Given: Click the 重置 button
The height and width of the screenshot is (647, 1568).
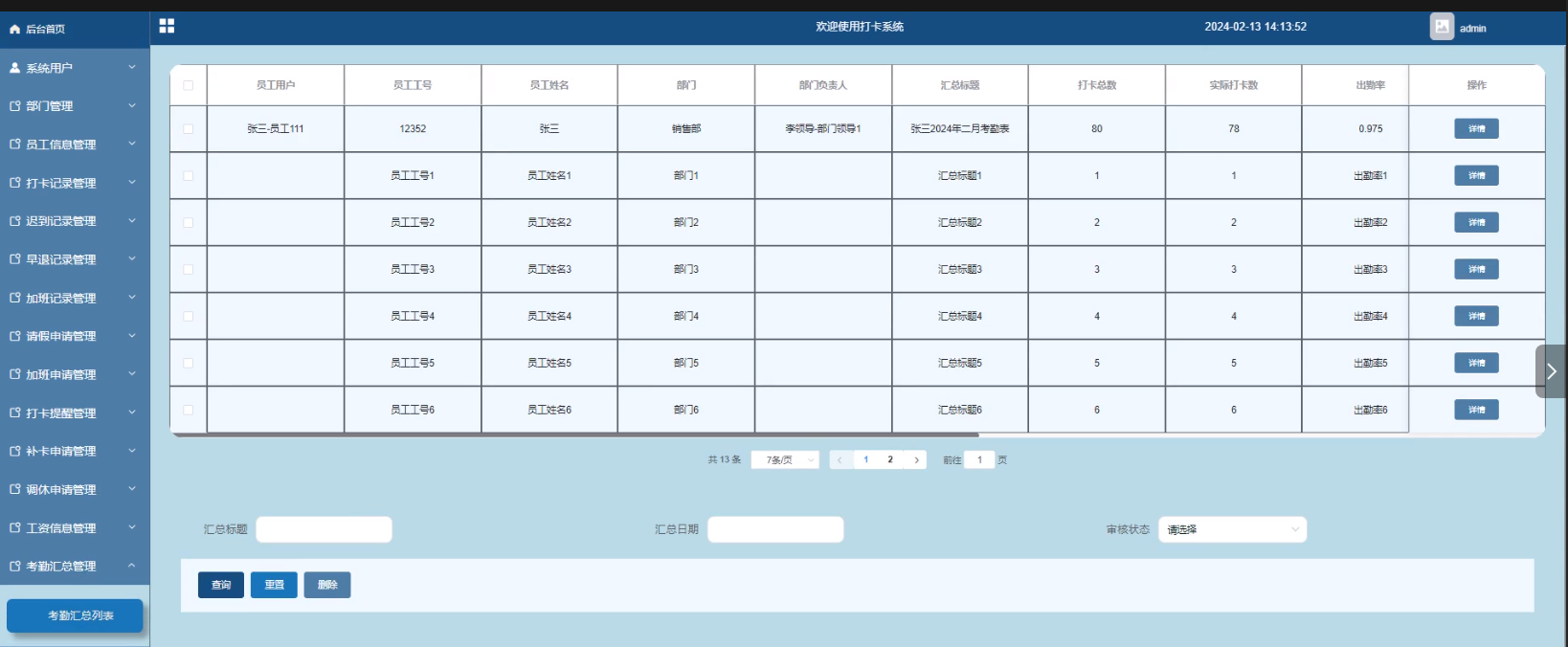Looking at the screenshot, I should point(274,585).
